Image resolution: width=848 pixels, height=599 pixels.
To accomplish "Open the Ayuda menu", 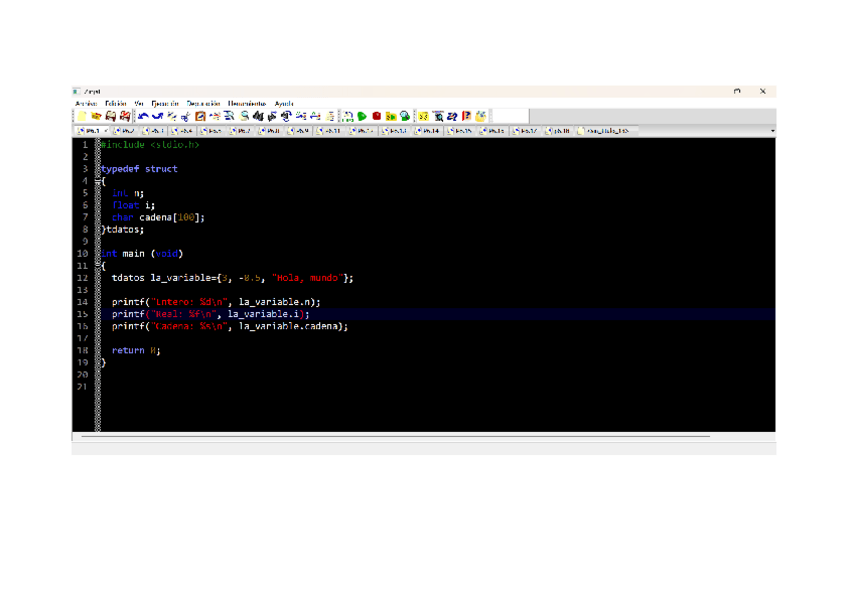I will [x=284, y=103].
